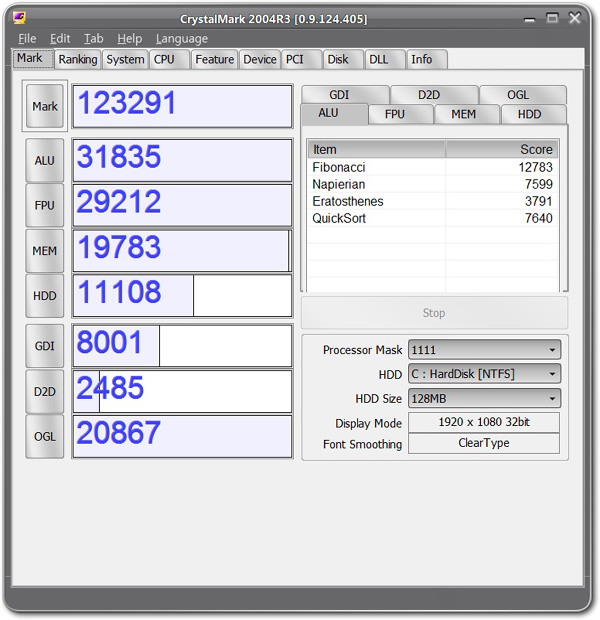Click the HDD score 11108
Viewport: 600px width, 620px height.
[x=182, y=296]
